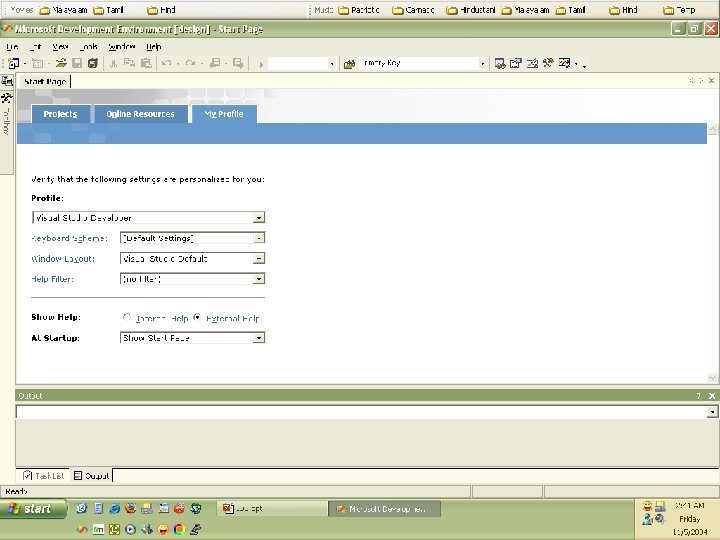720x540 pixels.
Task: Click the Save floppy disk icon
Action: (77, 63)
